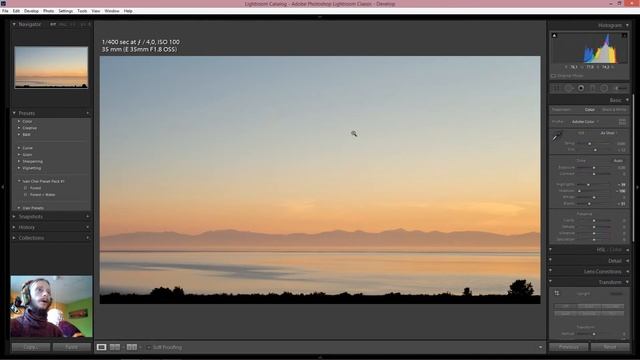Open the Develop menu
Viewport: 640px width, 360px height.
[x=31, y=11]
